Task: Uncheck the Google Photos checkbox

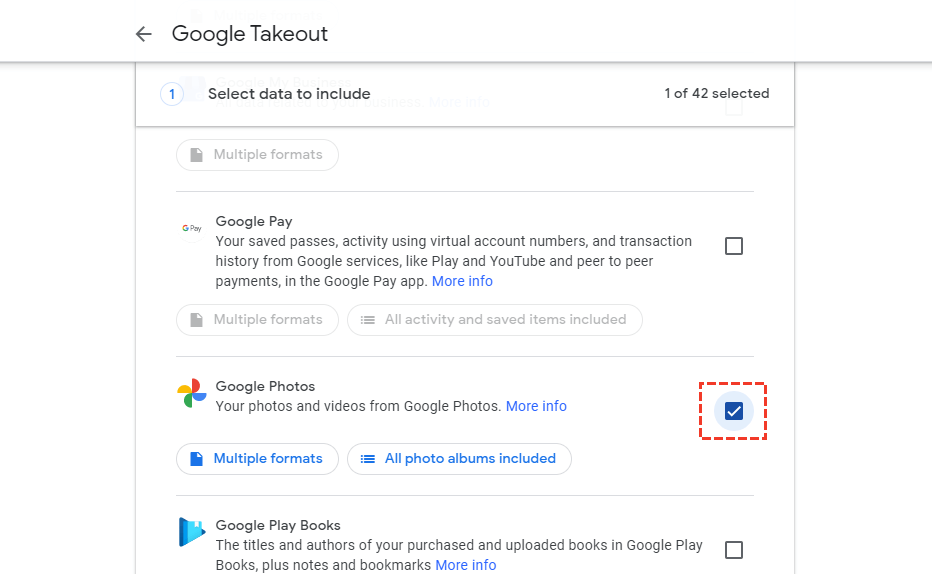Action: [x=734, y=411]
